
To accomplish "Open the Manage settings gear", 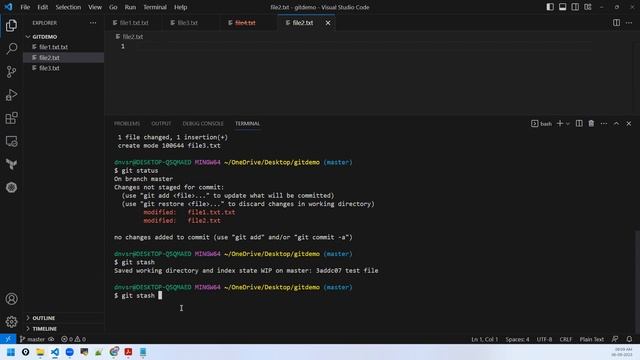I will click(11, 322).
